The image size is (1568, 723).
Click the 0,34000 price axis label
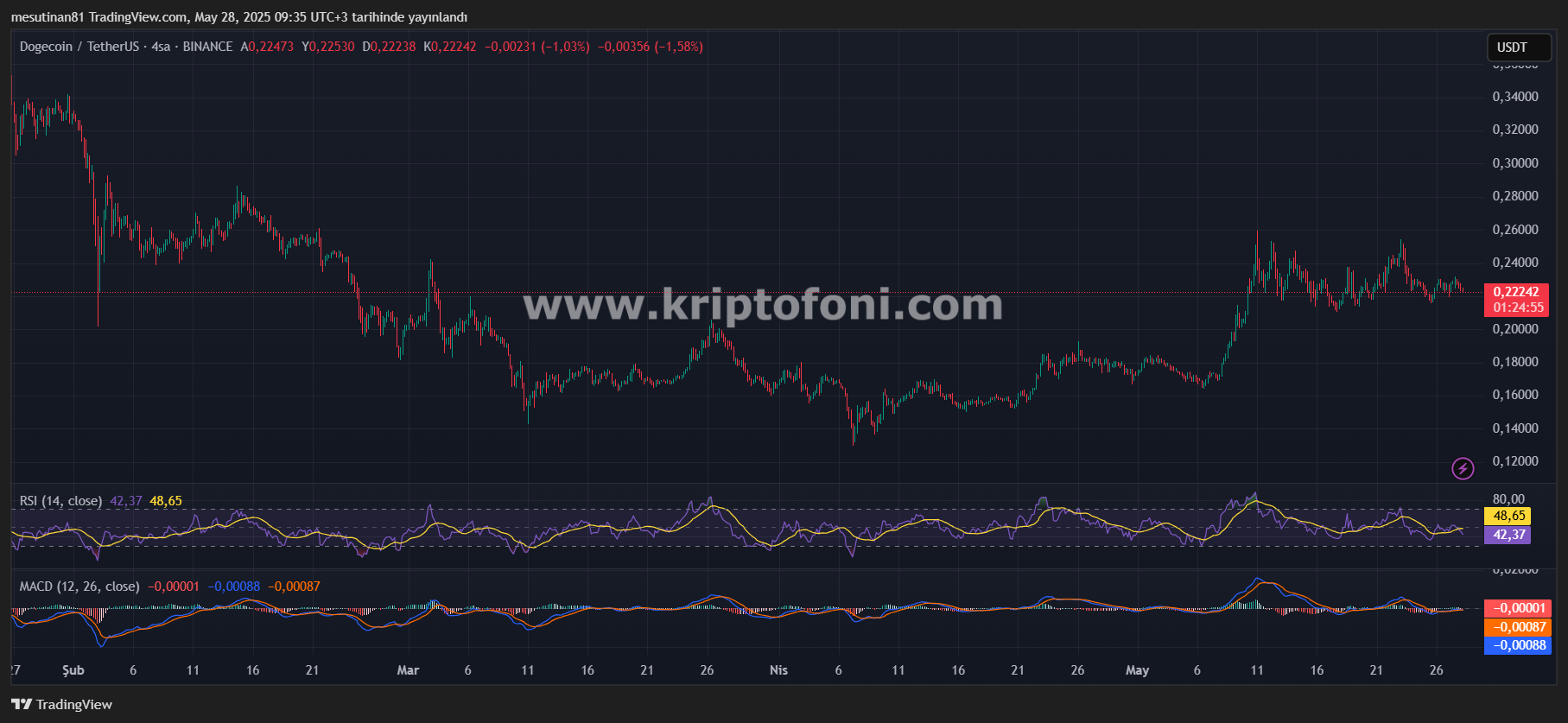(x=1515, y=97)
